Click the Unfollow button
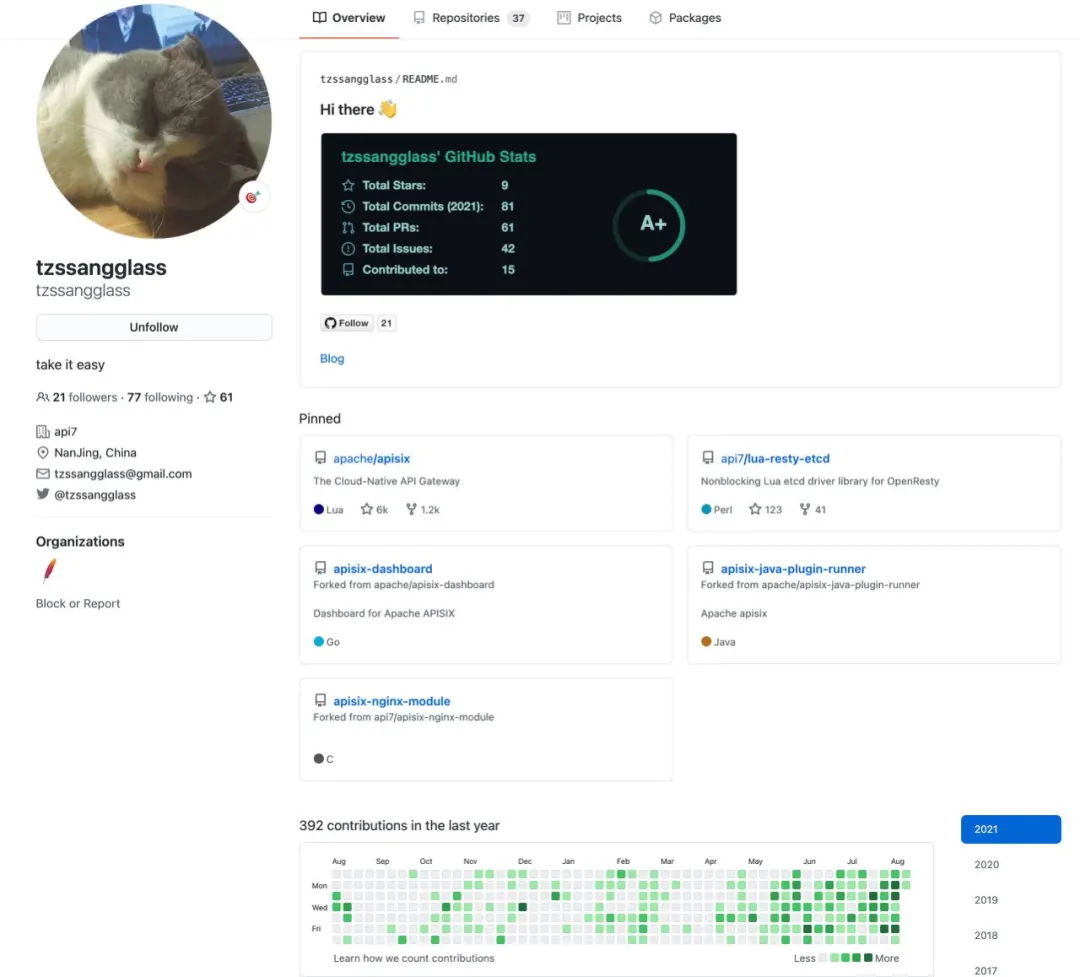 (x=154, y=327)
